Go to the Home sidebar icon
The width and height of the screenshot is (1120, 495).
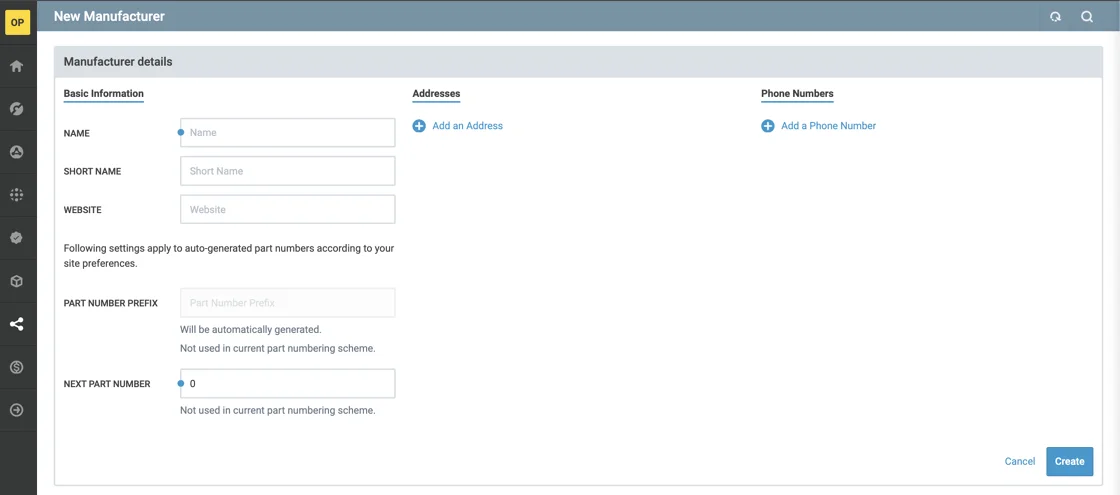click(16, 66)
